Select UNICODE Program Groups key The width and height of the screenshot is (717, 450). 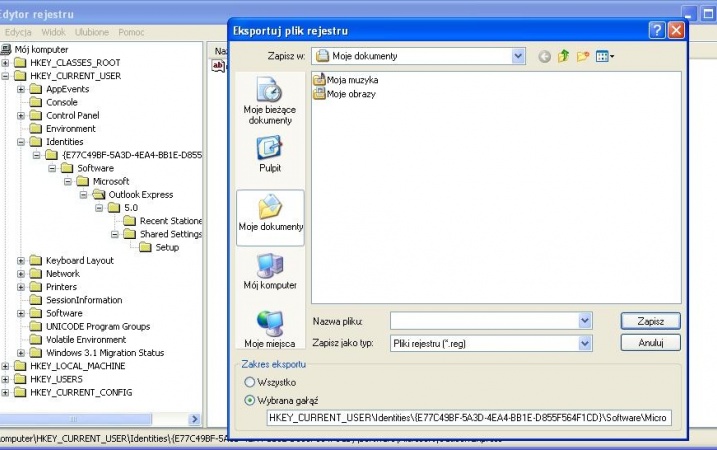(x=98, y=327)
